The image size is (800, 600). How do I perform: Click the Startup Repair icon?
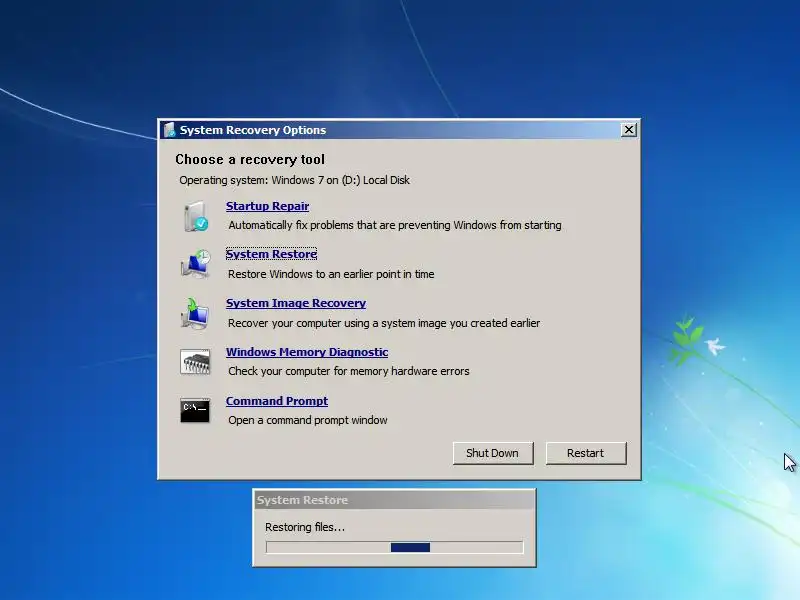tap(195, 216)
